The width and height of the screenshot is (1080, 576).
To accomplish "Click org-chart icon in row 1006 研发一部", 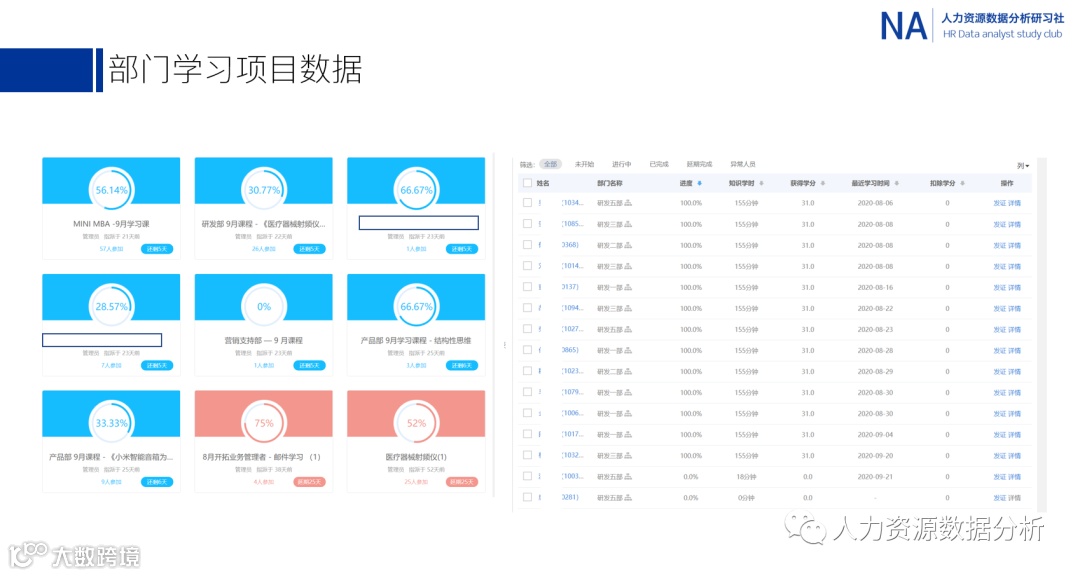I will 628,413.
